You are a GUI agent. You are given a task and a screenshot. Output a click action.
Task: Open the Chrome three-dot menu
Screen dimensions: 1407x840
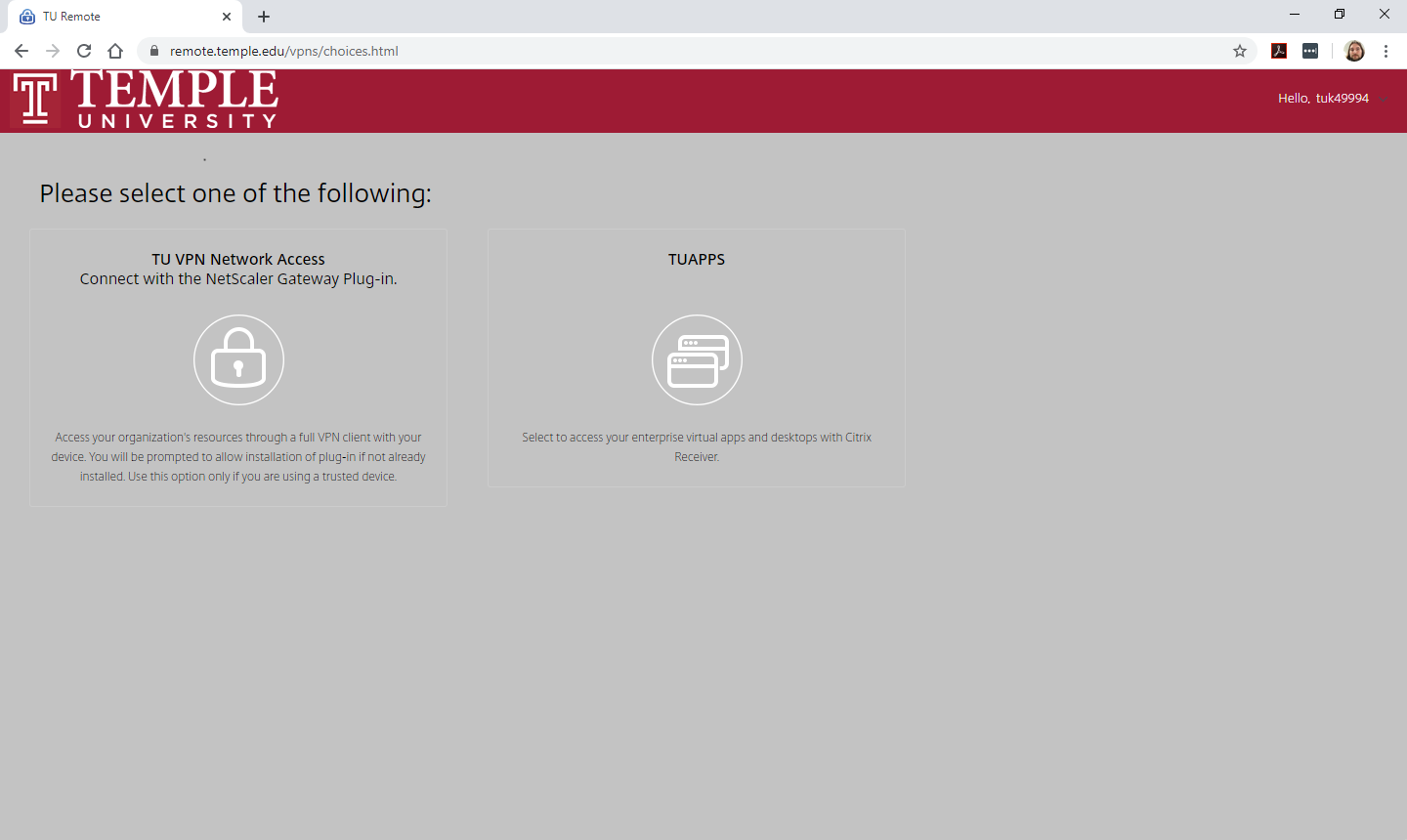click(x=1386, y=51)
